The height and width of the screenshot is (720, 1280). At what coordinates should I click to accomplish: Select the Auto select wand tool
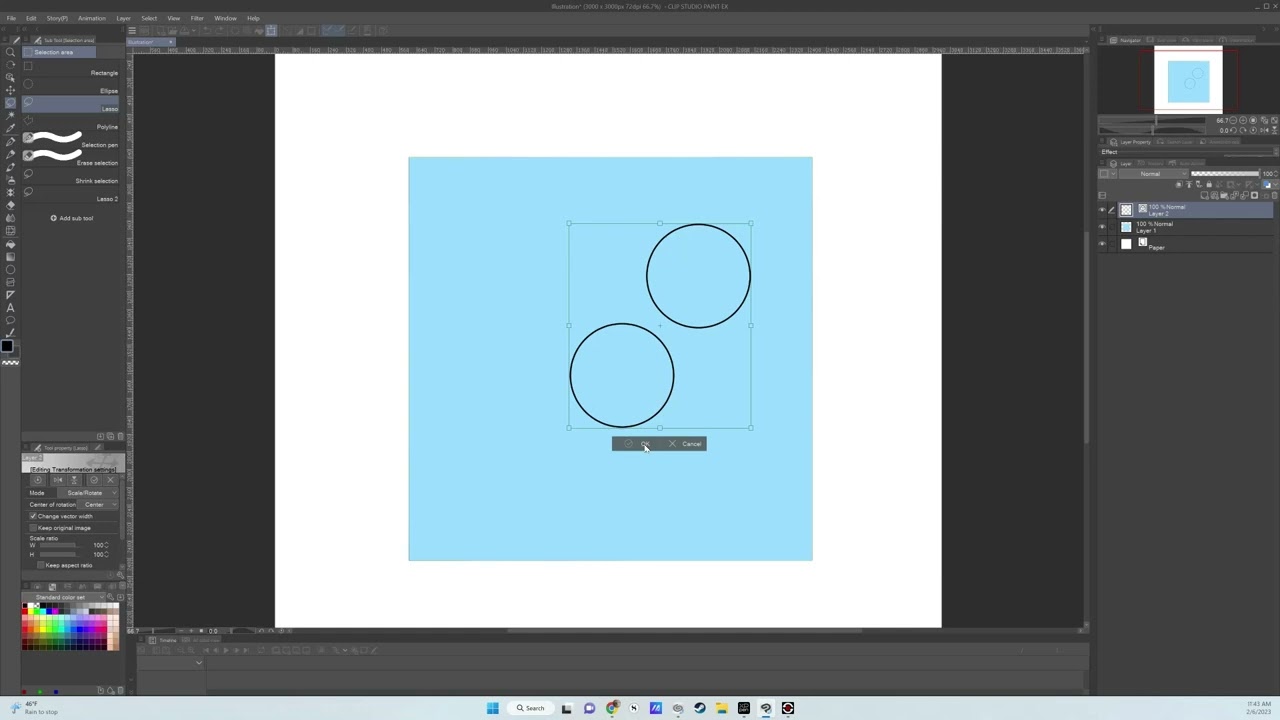pos(10,116)
